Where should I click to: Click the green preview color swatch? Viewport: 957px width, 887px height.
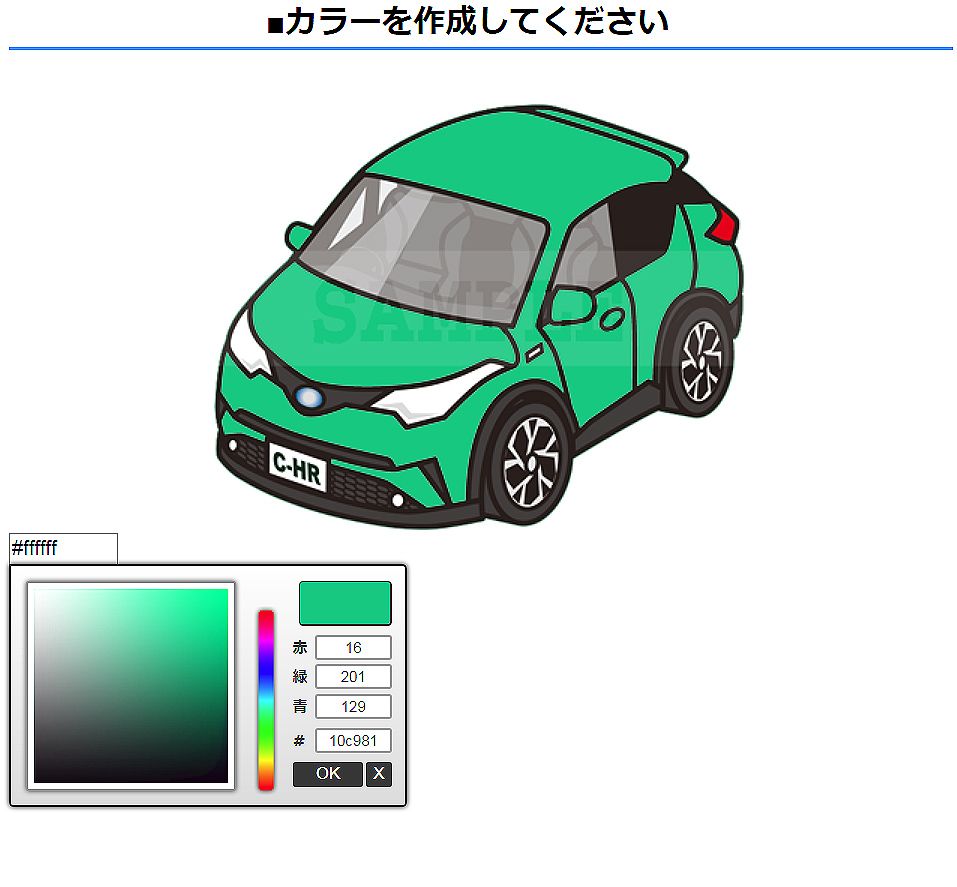345,603
